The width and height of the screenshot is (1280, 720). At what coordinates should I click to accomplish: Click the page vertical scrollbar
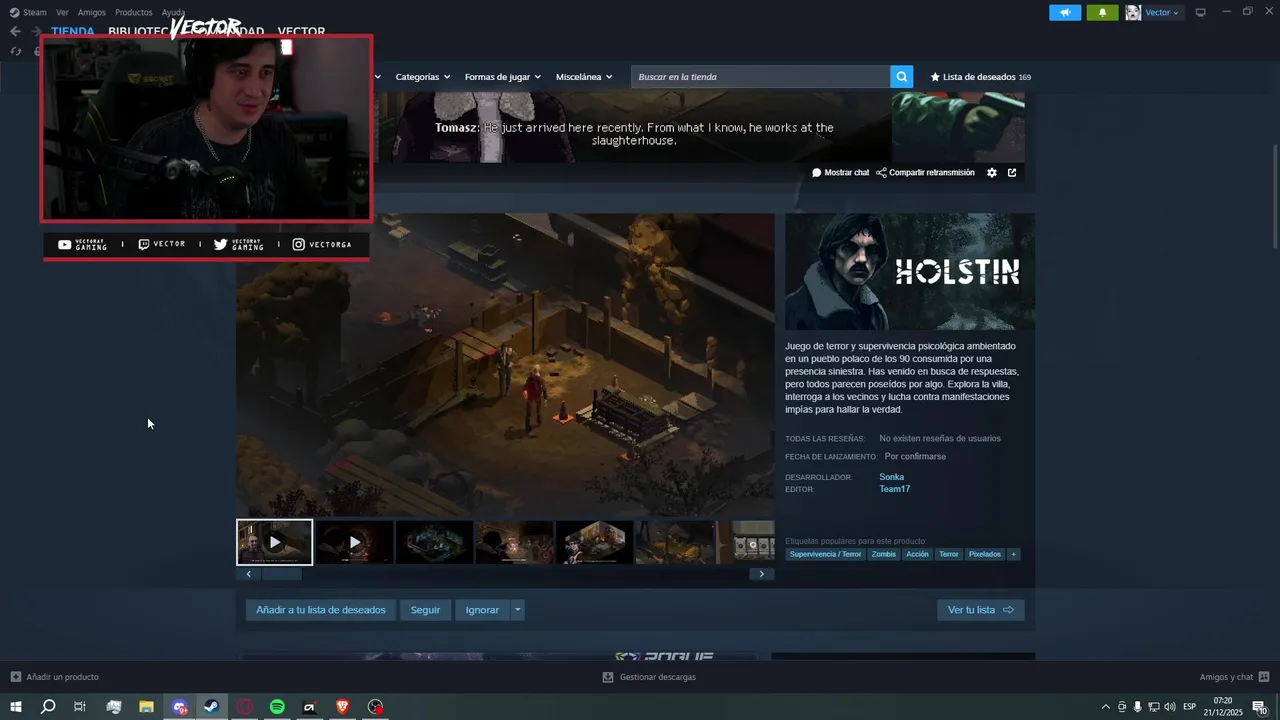[1274, 197]
